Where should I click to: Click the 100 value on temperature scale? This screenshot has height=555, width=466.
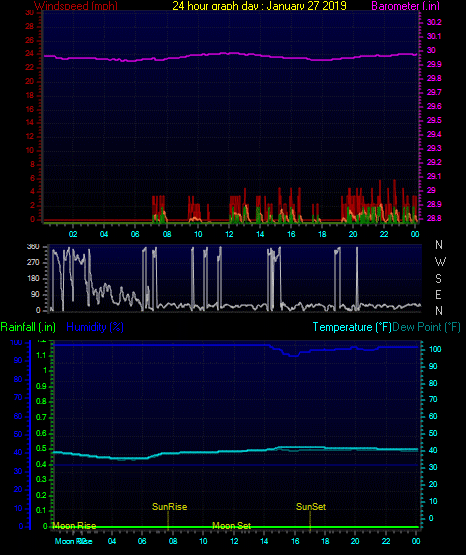pos(435,349)
